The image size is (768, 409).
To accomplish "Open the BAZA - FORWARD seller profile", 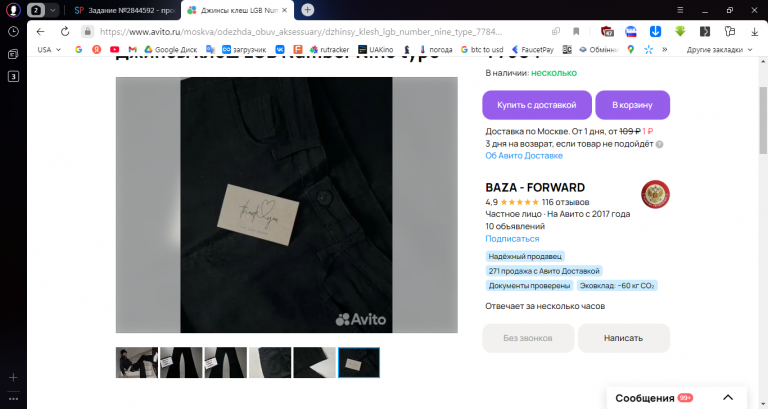I will [535, 188].
